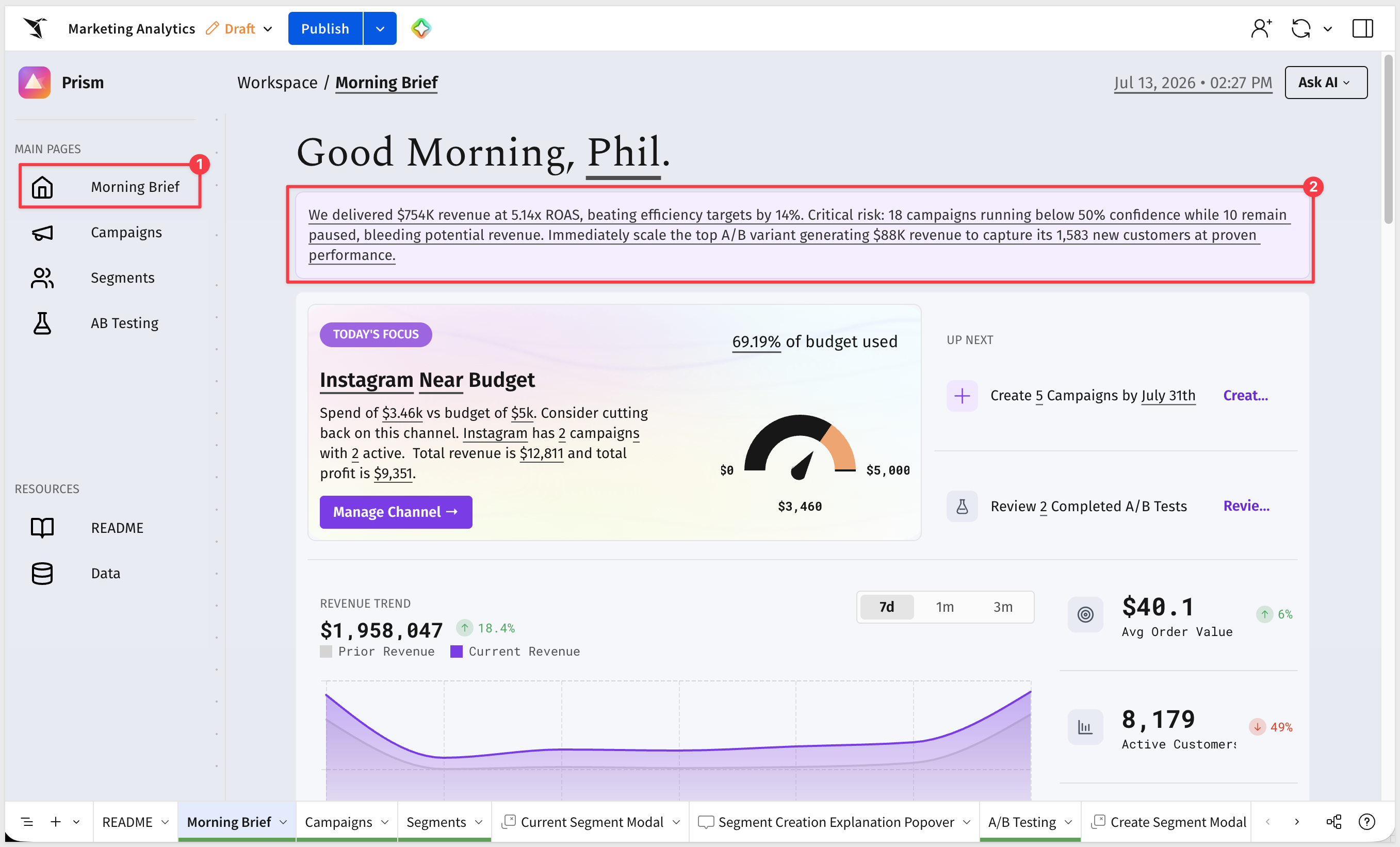Screen dimensions: 1400x847
Task: Open the Create Segment Modal tab
Action: [1170, 822]
